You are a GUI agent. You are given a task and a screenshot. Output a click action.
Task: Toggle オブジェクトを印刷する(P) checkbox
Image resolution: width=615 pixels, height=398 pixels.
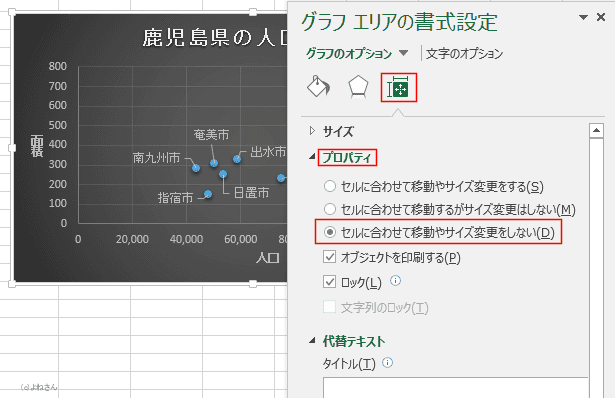coord(329,257)
